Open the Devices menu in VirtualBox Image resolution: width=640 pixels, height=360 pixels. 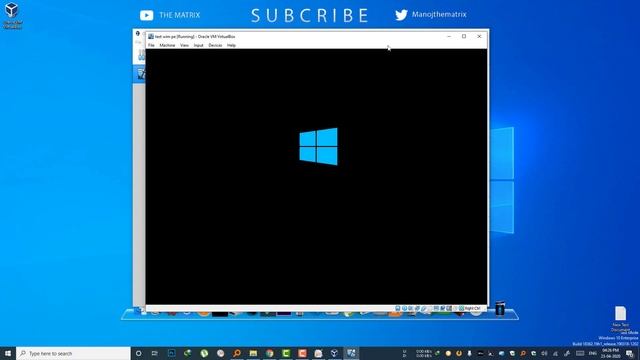(x=215, y=45)
